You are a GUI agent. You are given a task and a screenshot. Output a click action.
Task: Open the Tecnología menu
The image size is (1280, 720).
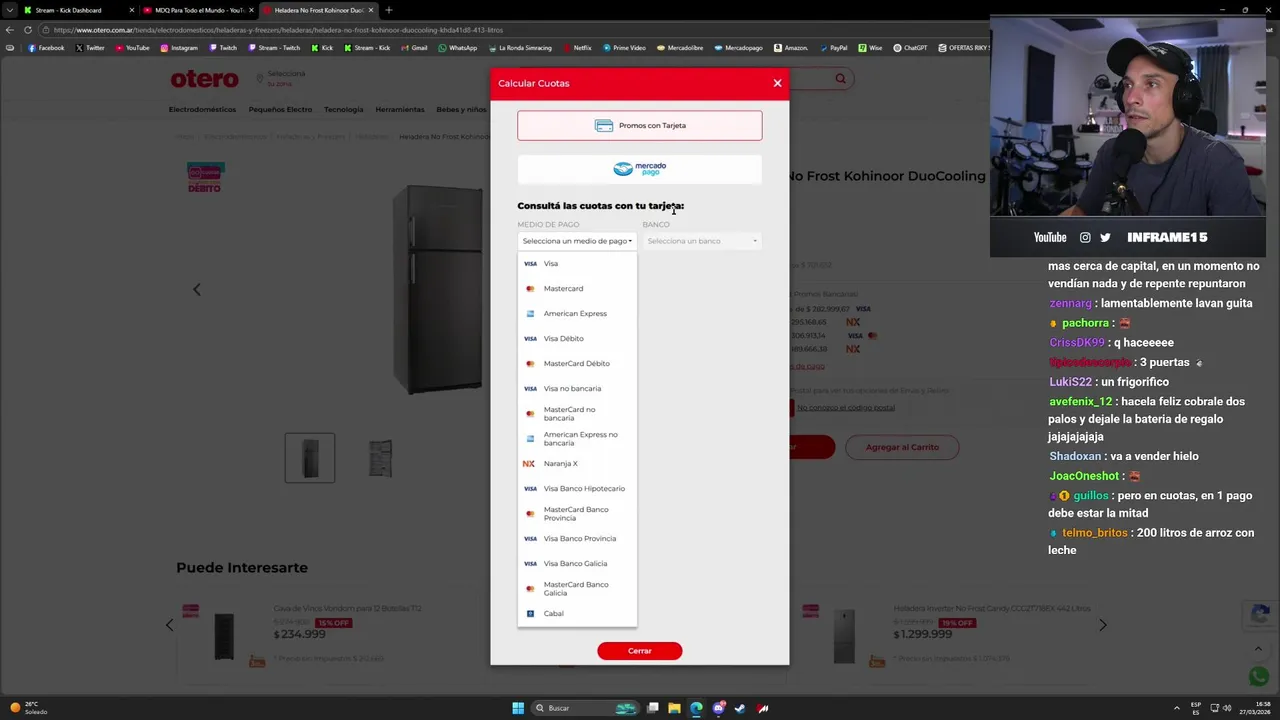click(343, 109)
